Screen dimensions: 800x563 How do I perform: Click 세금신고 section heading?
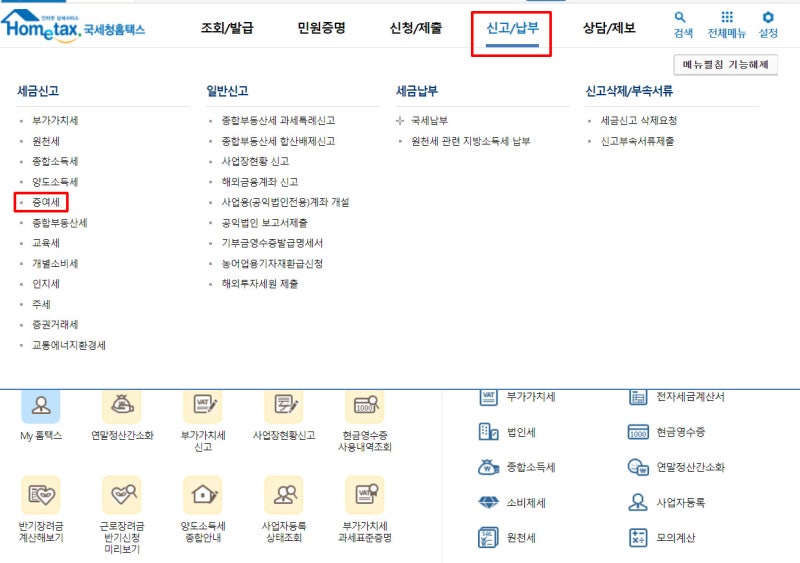point(38,91)
